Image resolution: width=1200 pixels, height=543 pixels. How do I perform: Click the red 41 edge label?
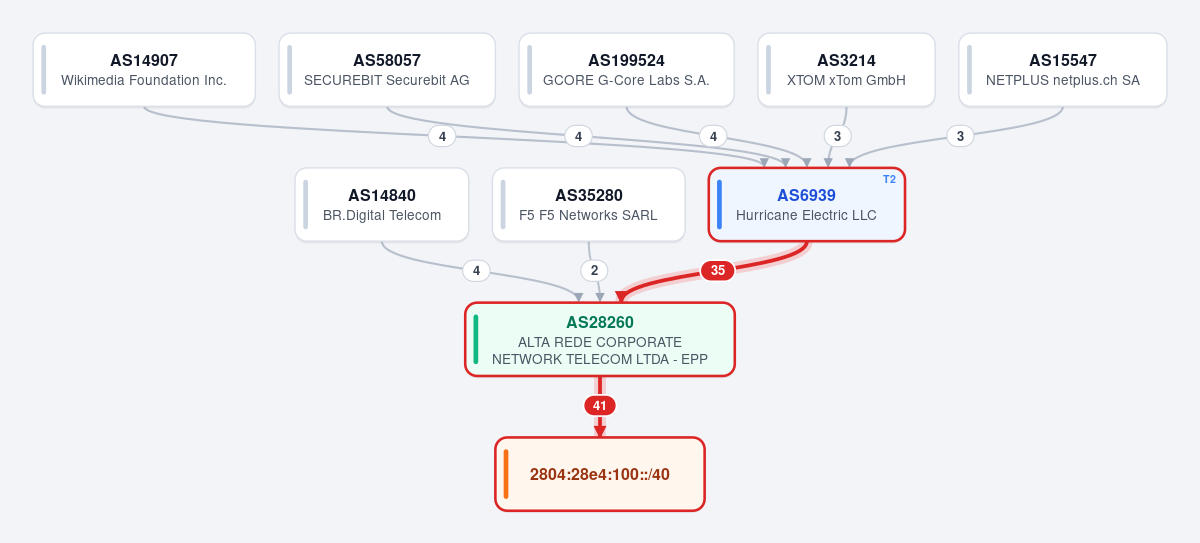pos(600,405)
